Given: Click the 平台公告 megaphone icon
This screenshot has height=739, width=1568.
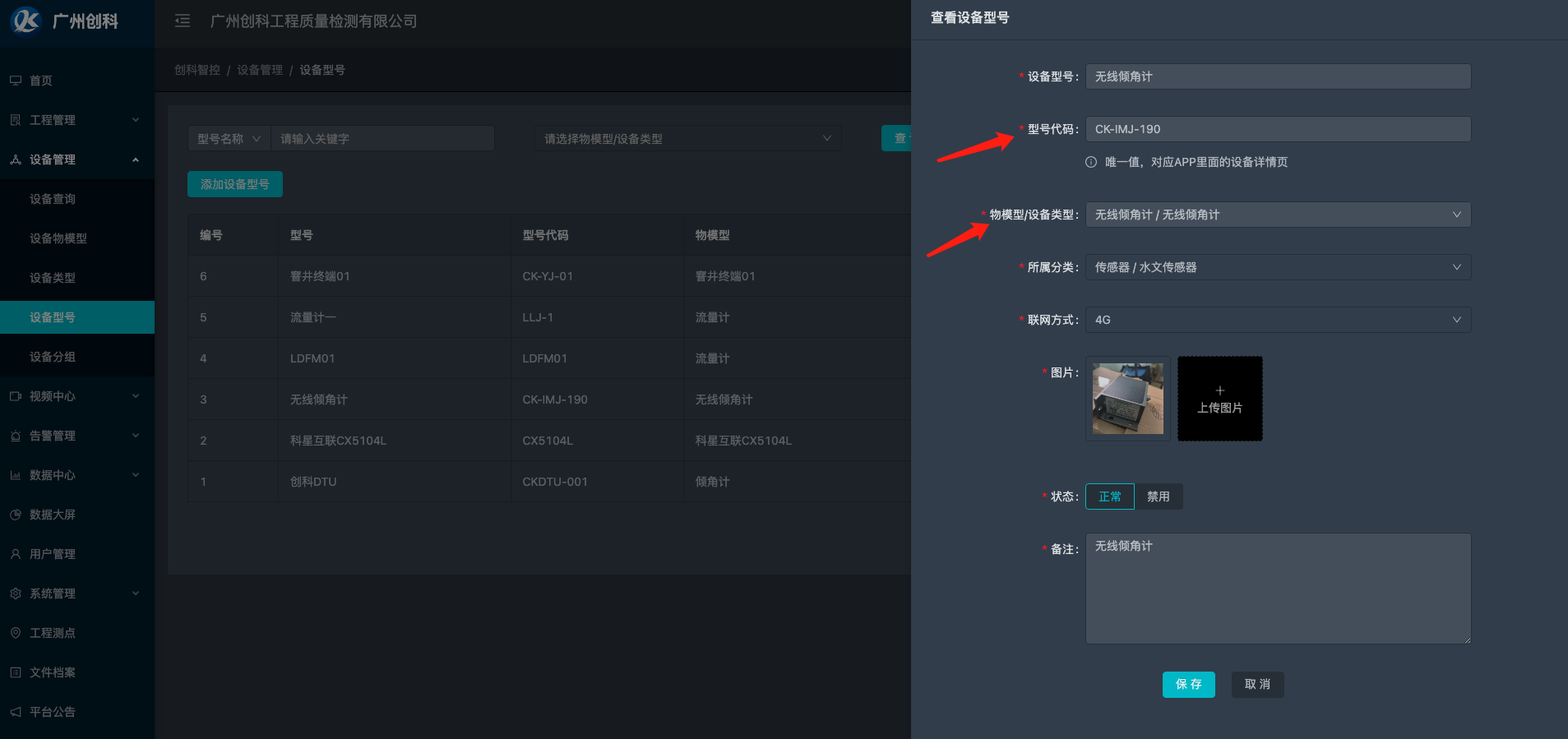Looking at the screenshot, I should [x=16, y=712].
